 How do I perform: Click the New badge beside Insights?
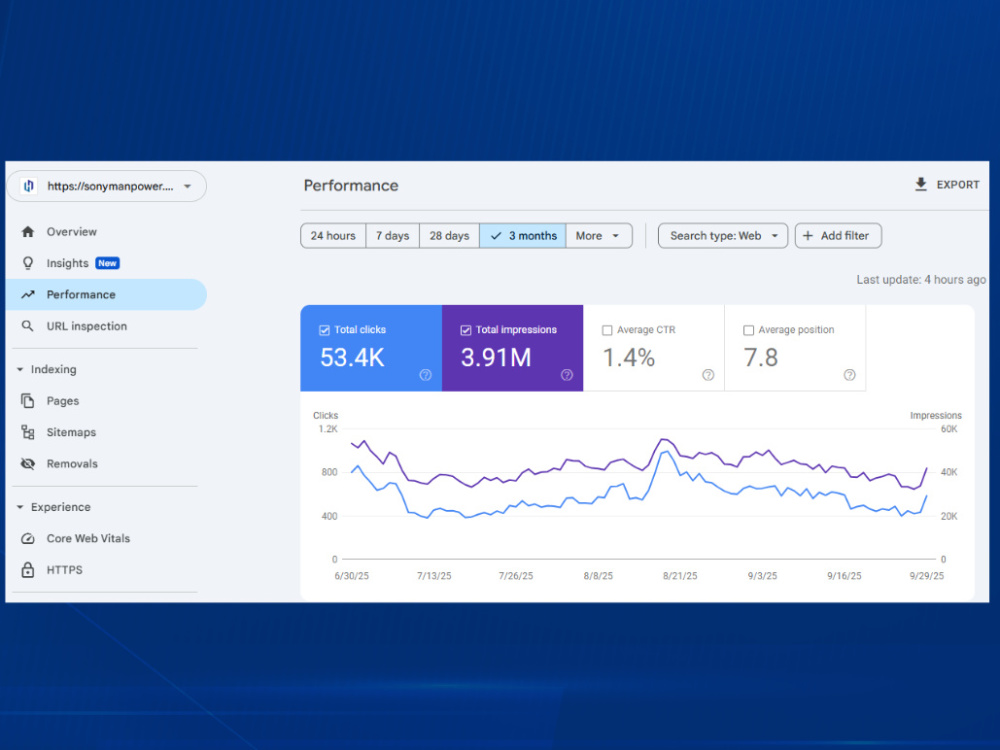[107, 263]
